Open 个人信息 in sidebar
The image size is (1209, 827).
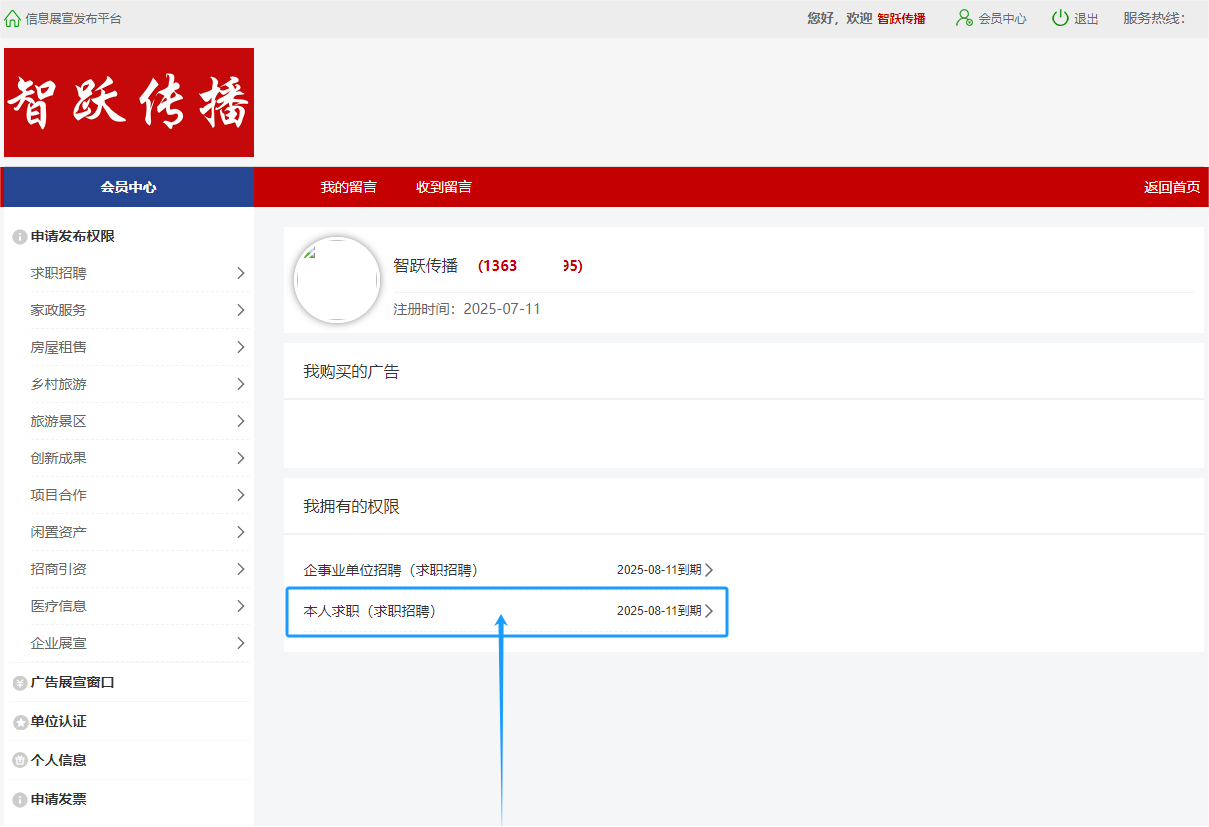(x=59, y=761)
